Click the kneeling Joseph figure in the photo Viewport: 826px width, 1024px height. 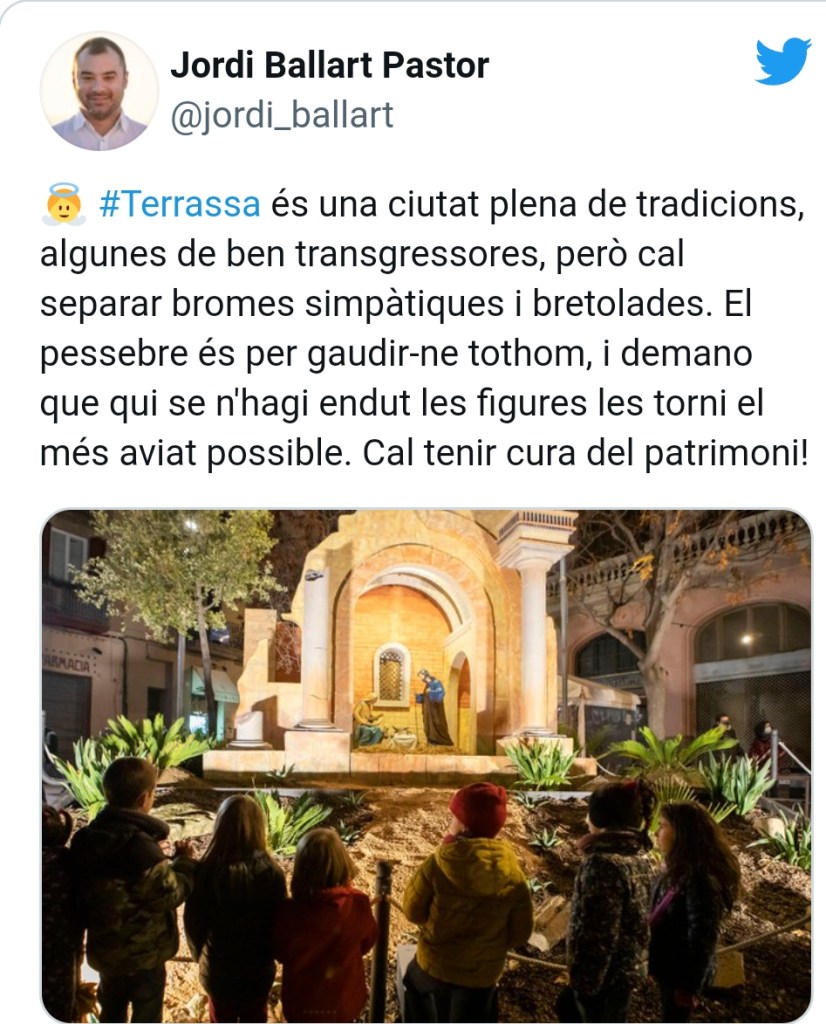(x=369, y=720)
